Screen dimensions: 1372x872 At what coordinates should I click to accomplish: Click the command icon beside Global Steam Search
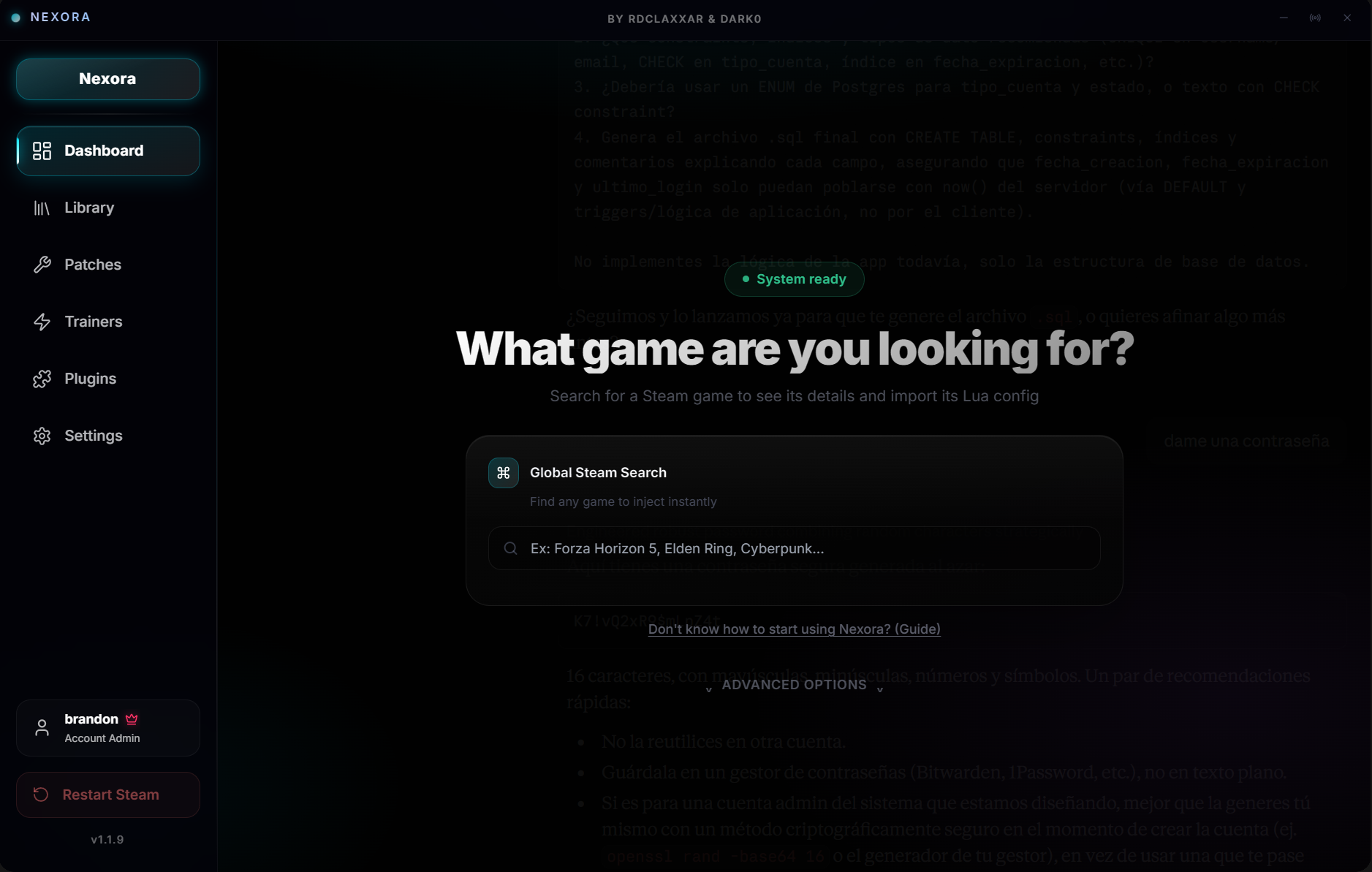pos(504,473)
